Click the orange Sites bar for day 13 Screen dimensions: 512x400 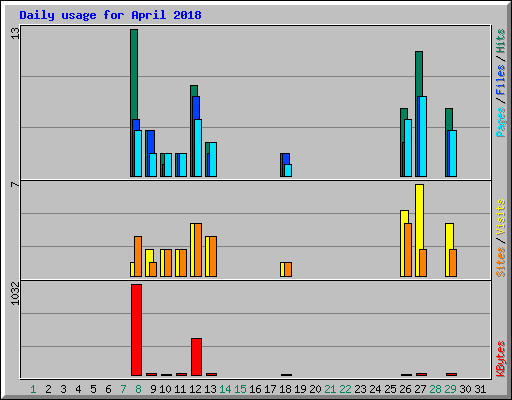(x=213, y=256)
